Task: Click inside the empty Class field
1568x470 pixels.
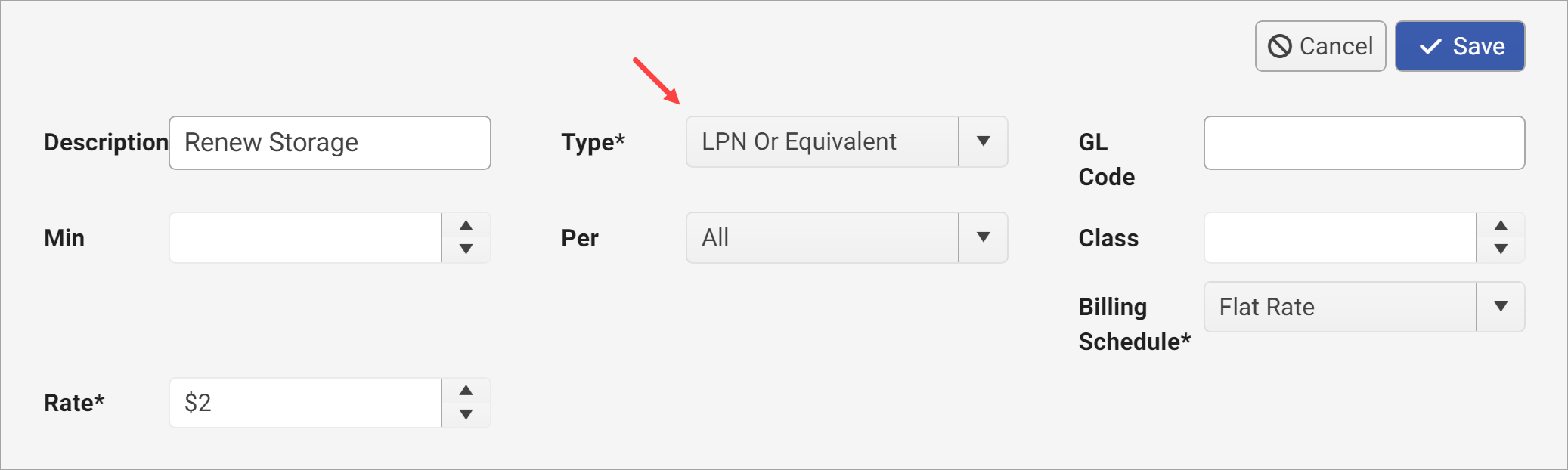Action: (x=1338, y=237)
